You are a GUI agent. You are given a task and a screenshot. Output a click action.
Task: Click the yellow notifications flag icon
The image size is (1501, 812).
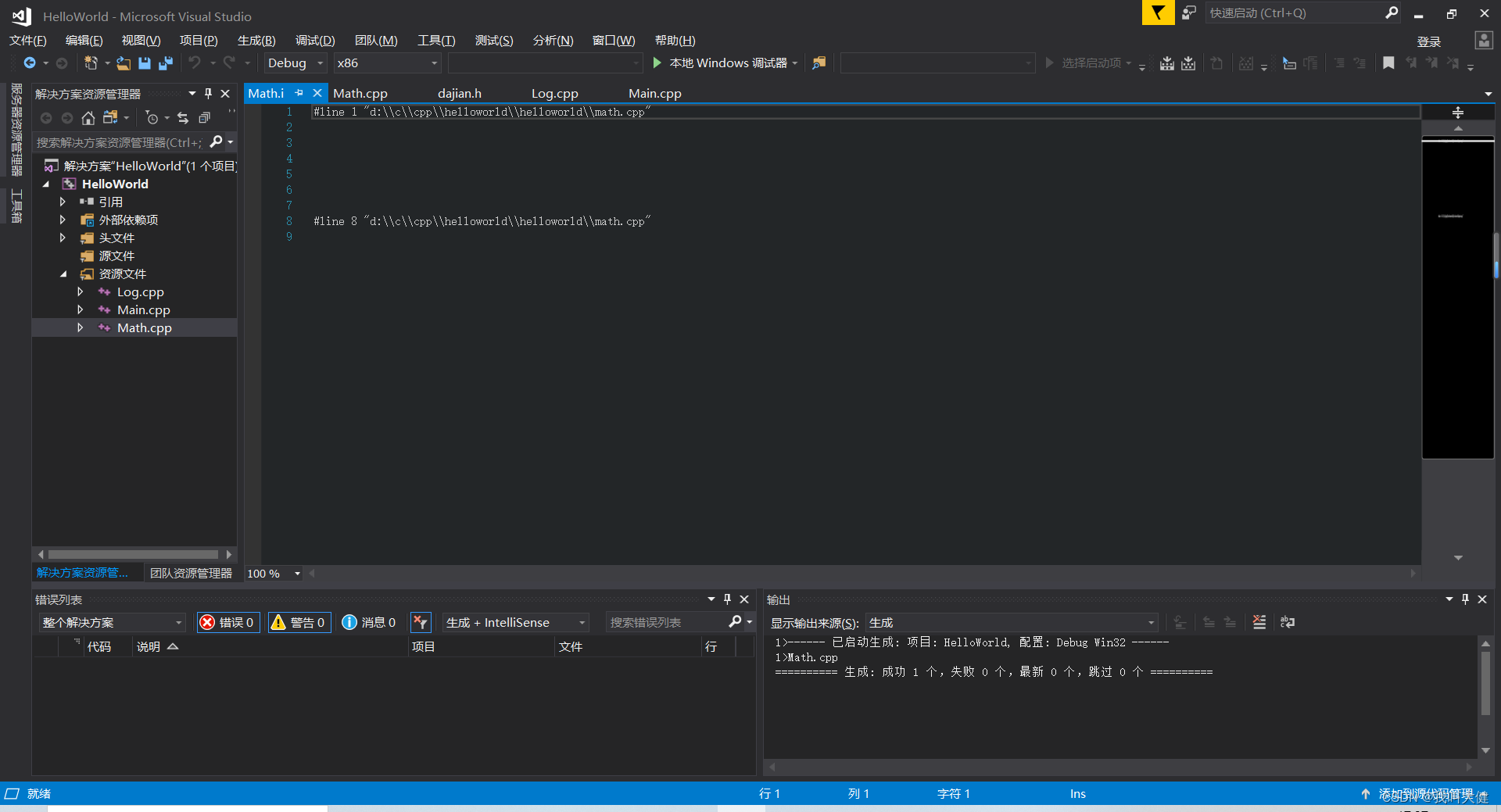click(1158, 13)
